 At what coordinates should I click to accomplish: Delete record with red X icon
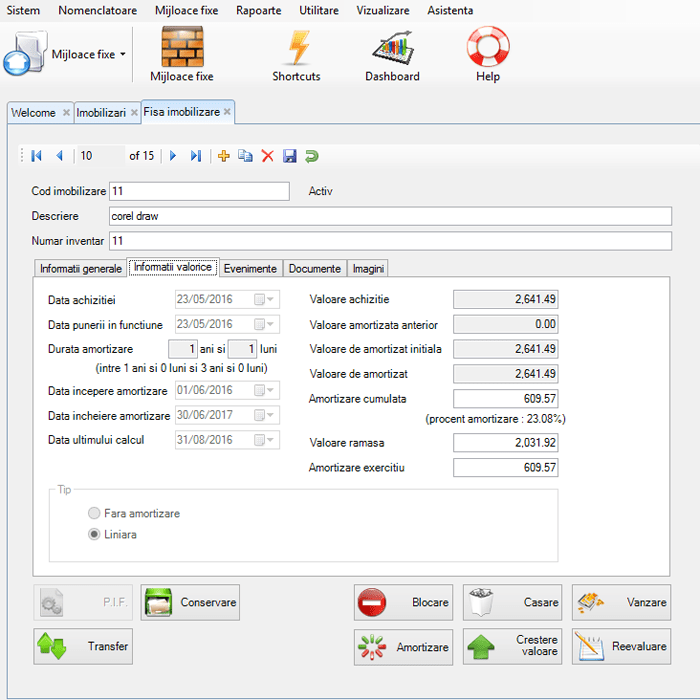(267, 156)
